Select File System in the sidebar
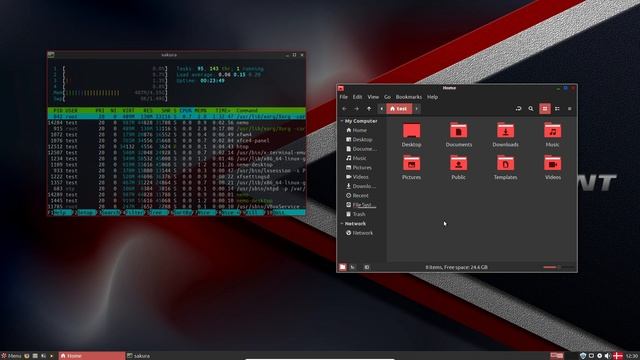This screenshot has width=640, height=360. tap(361, 205)
